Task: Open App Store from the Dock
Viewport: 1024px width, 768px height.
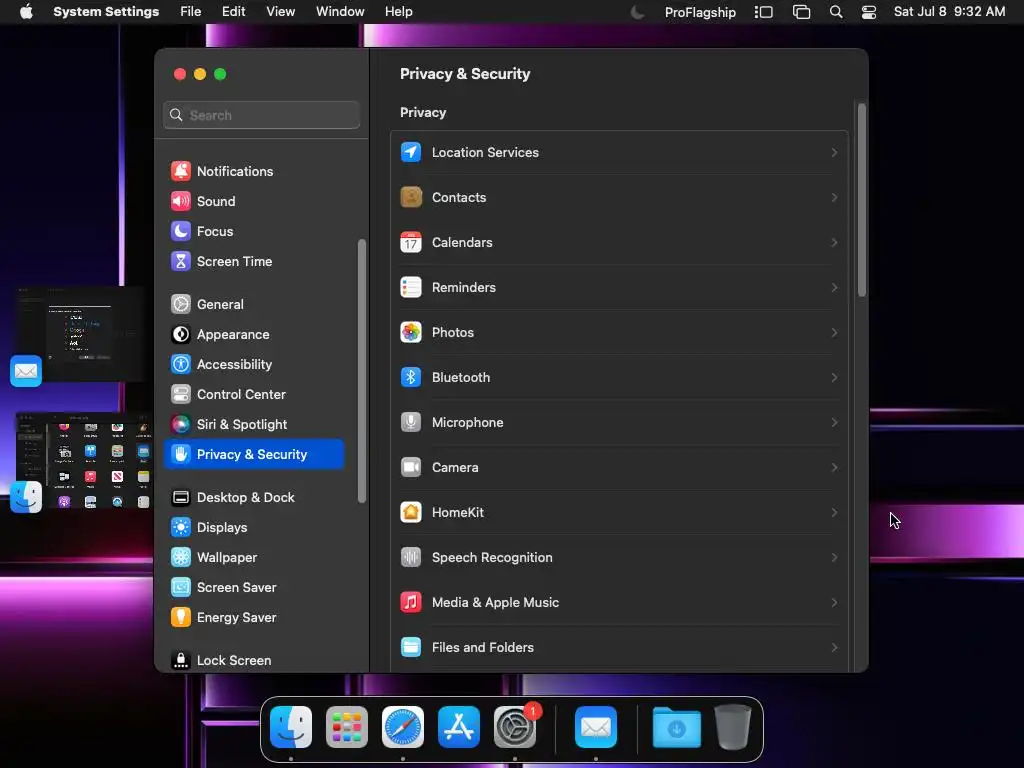Action: point(458,727)
